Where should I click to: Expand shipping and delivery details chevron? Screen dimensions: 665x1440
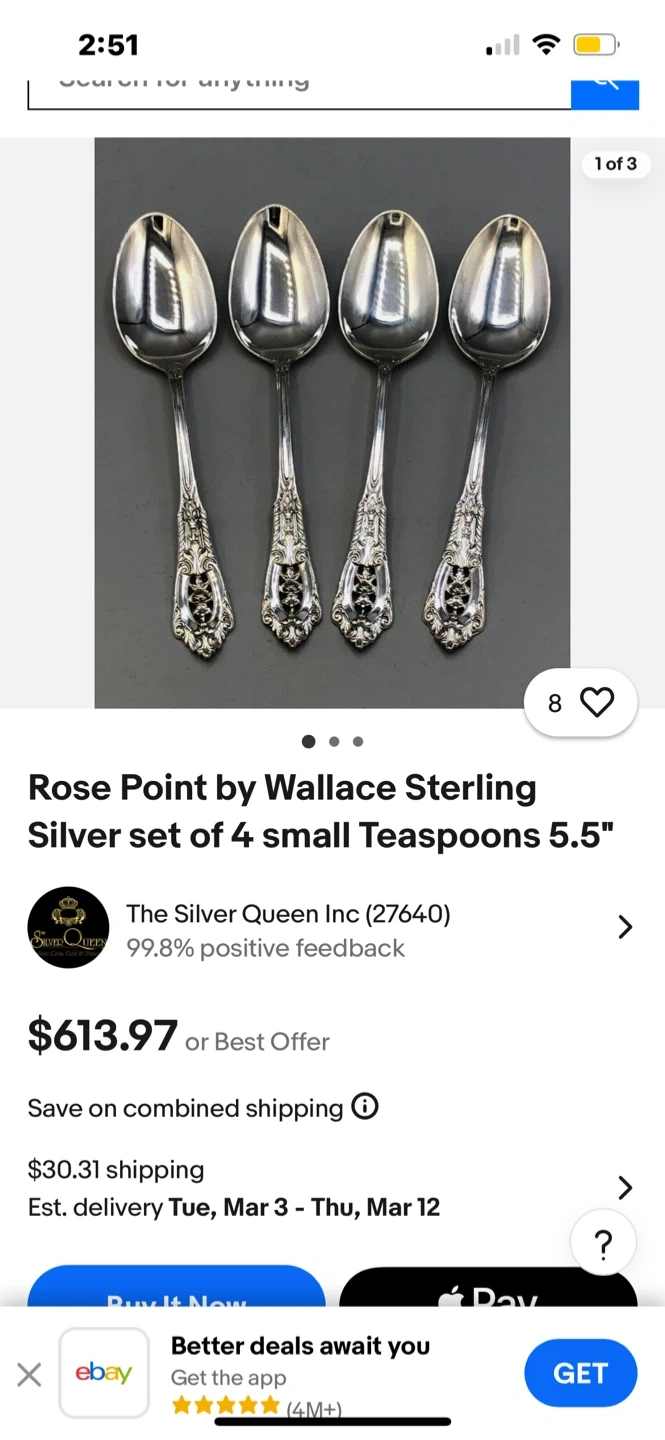point(625,1188)
